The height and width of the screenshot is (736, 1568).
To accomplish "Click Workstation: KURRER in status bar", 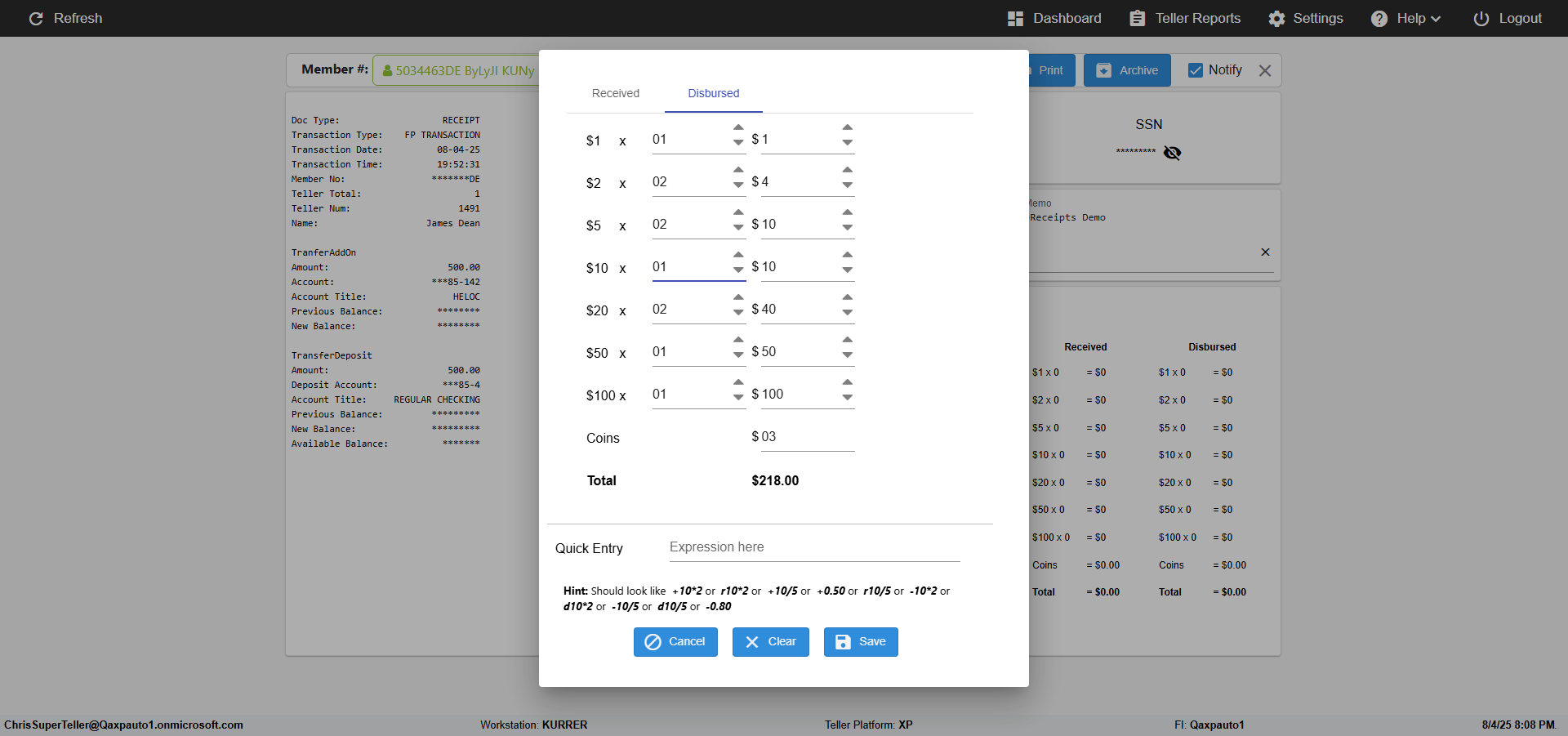I will click(x=533, y=725).
